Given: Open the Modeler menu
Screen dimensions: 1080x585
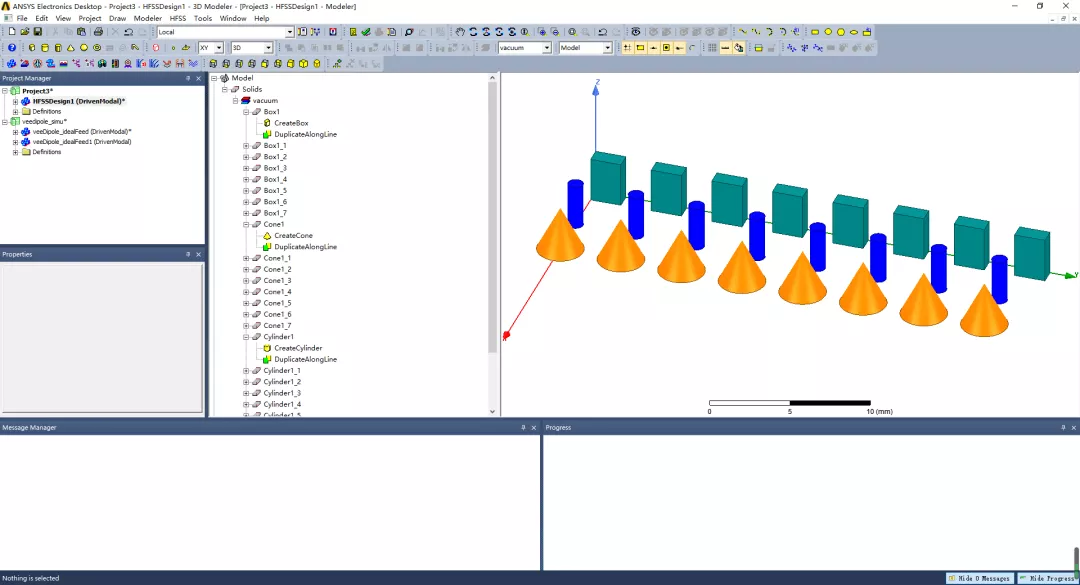Looking at the screenshot, I should coord(147,19).
